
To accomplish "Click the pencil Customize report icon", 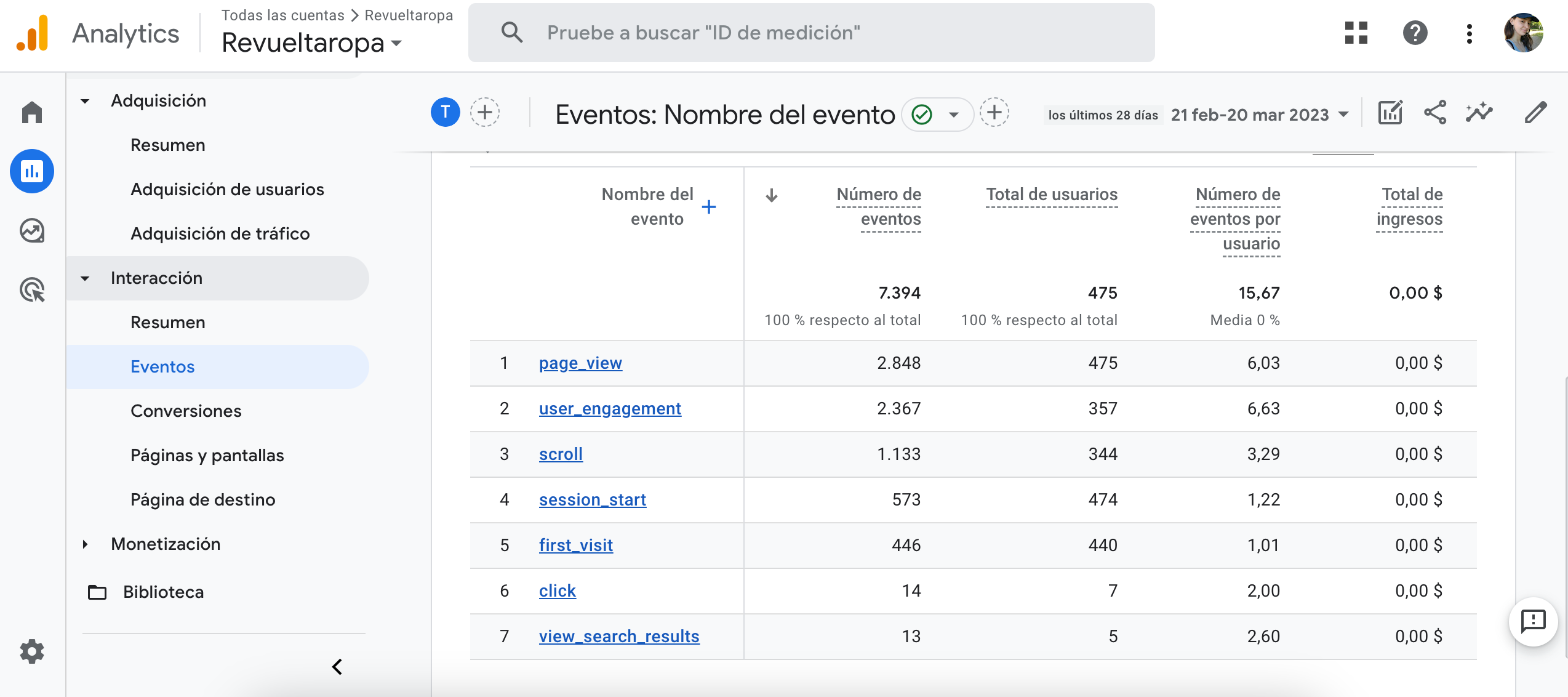I will click(x=1535, y=113).
